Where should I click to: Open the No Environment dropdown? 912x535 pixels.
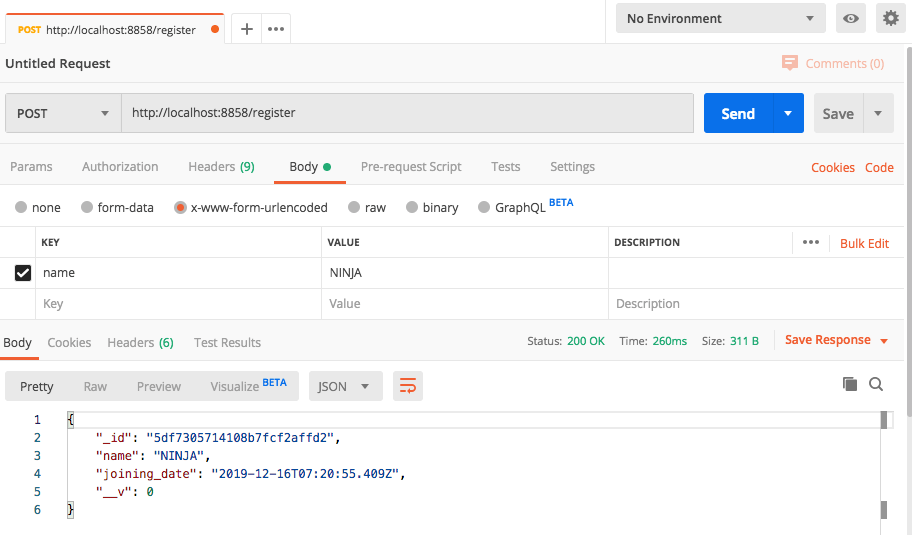pos(719,18)
